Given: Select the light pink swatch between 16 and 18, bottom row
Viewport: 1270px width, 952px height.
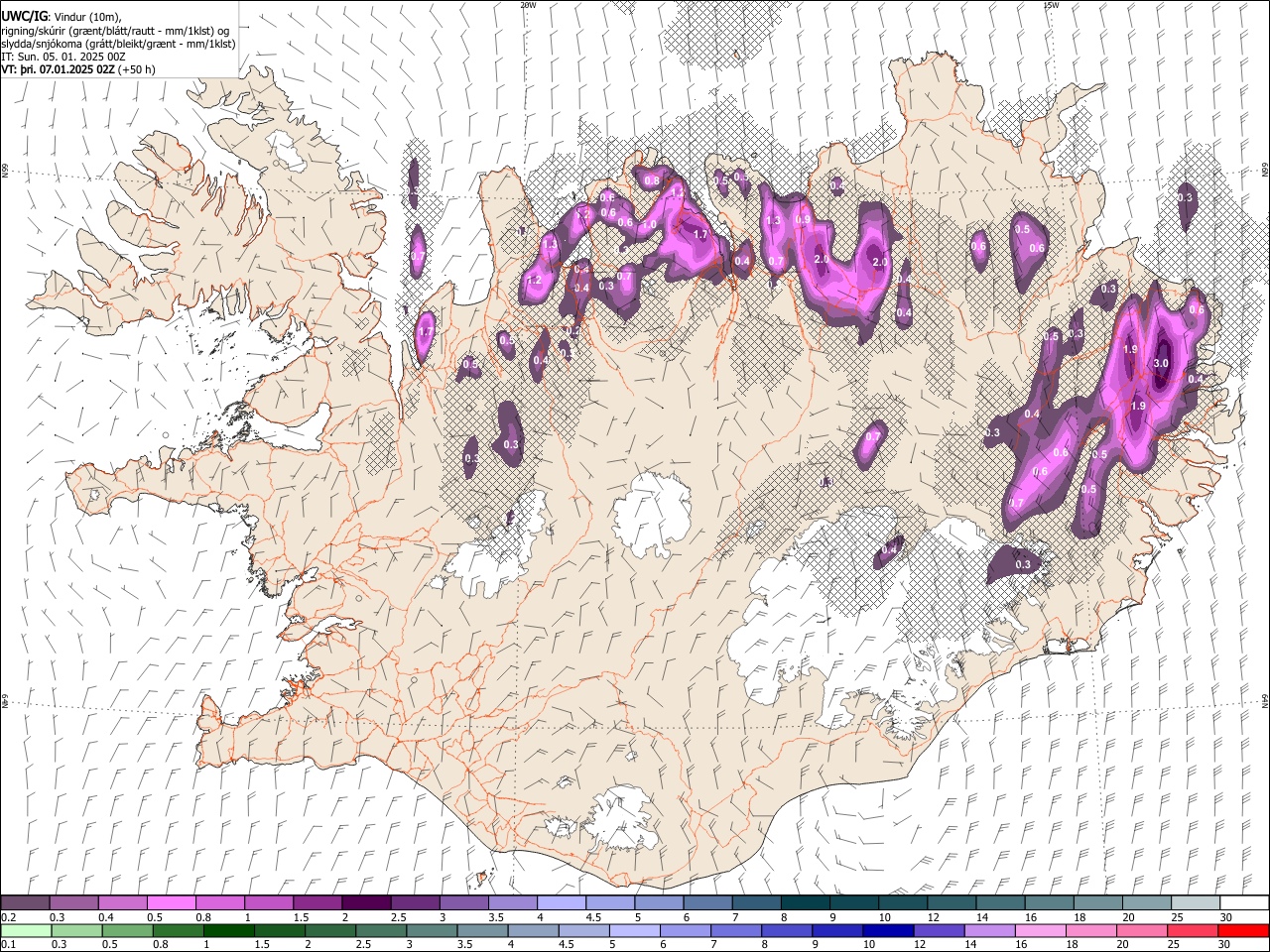Looking at the screenshot, I should coord(1040,930).
